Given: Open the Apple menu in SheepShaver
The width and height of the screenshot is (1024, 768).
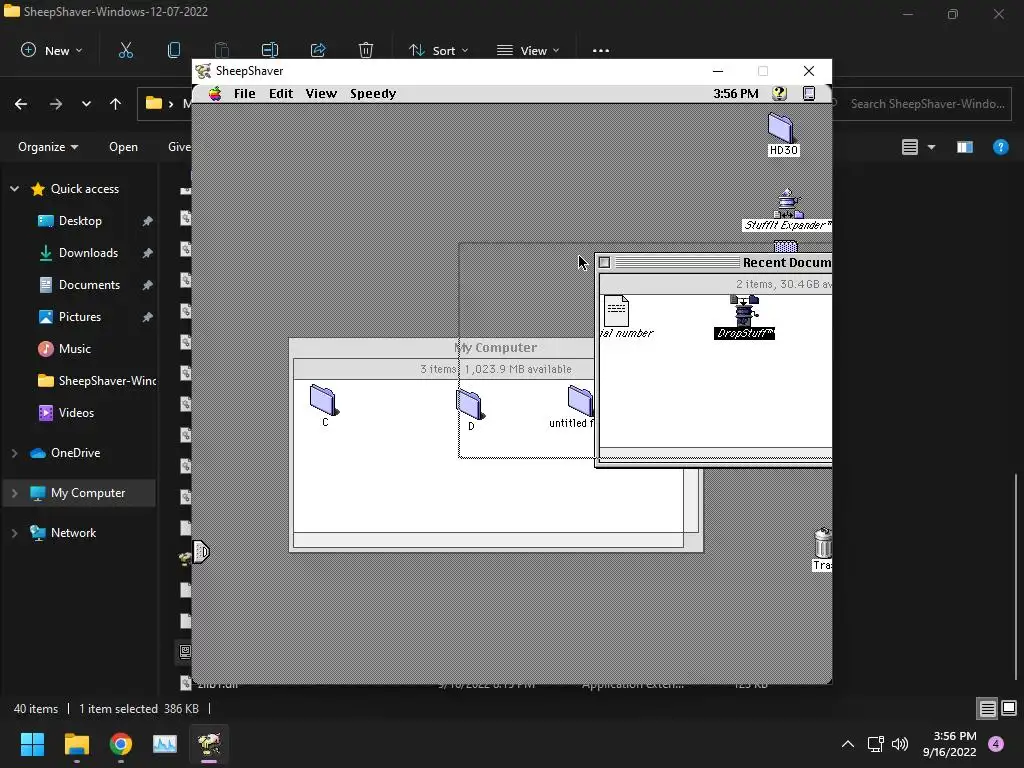Looking at the screenshot, I should click(x=215, y=93).
